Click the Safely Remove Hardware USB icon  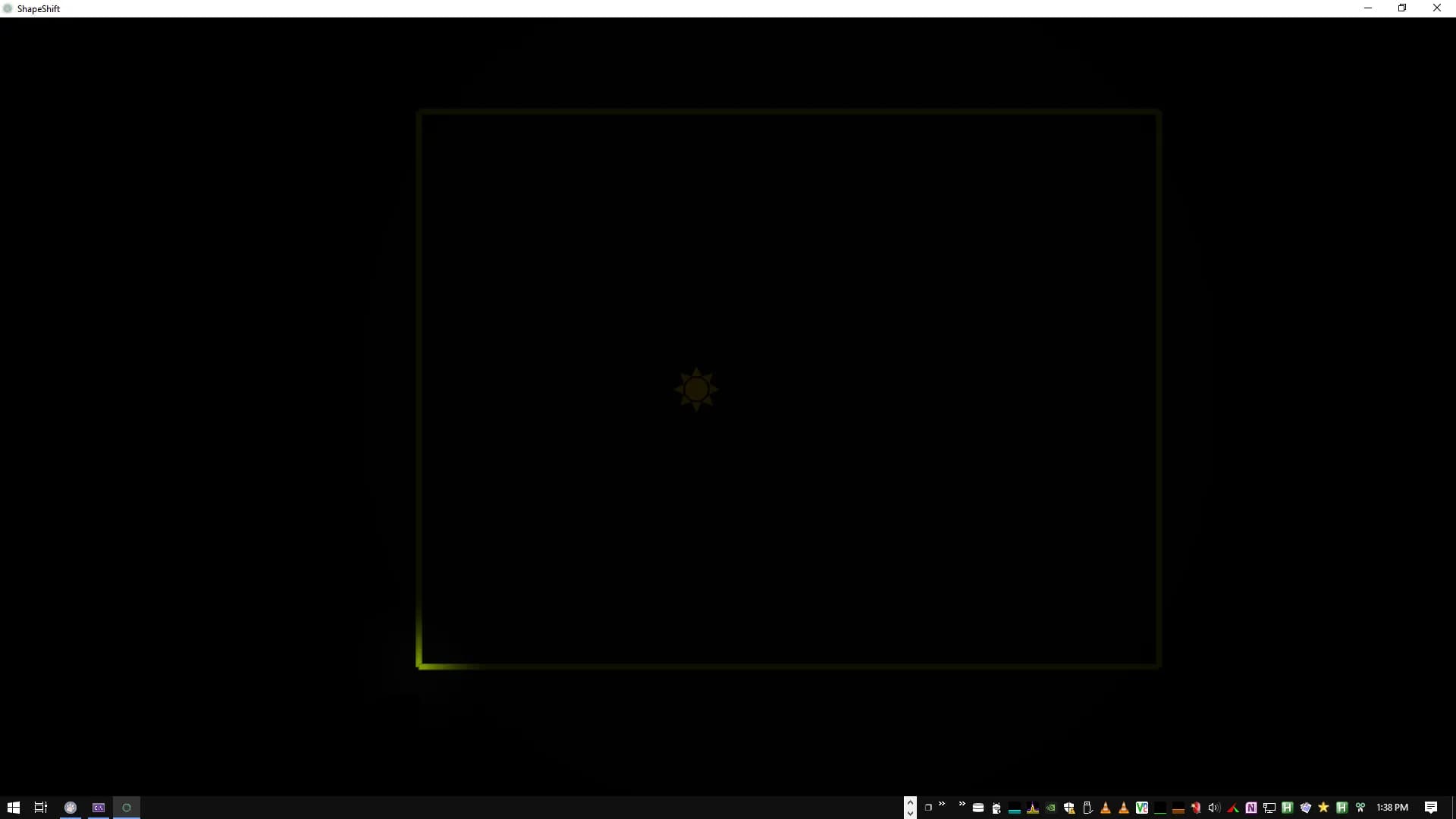coord(1087,808)
